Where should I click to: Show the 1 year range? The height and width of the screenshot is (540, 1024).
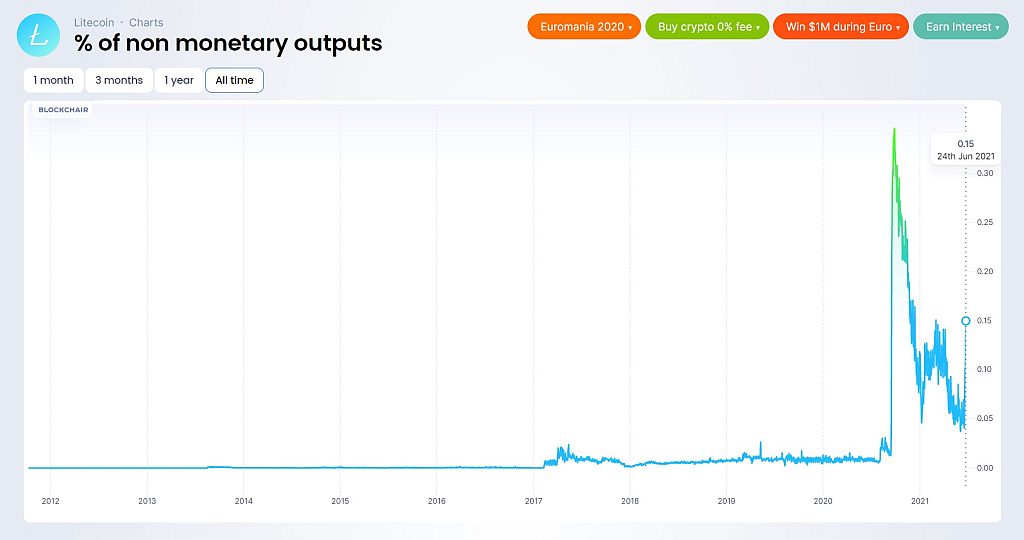[179, 80]
